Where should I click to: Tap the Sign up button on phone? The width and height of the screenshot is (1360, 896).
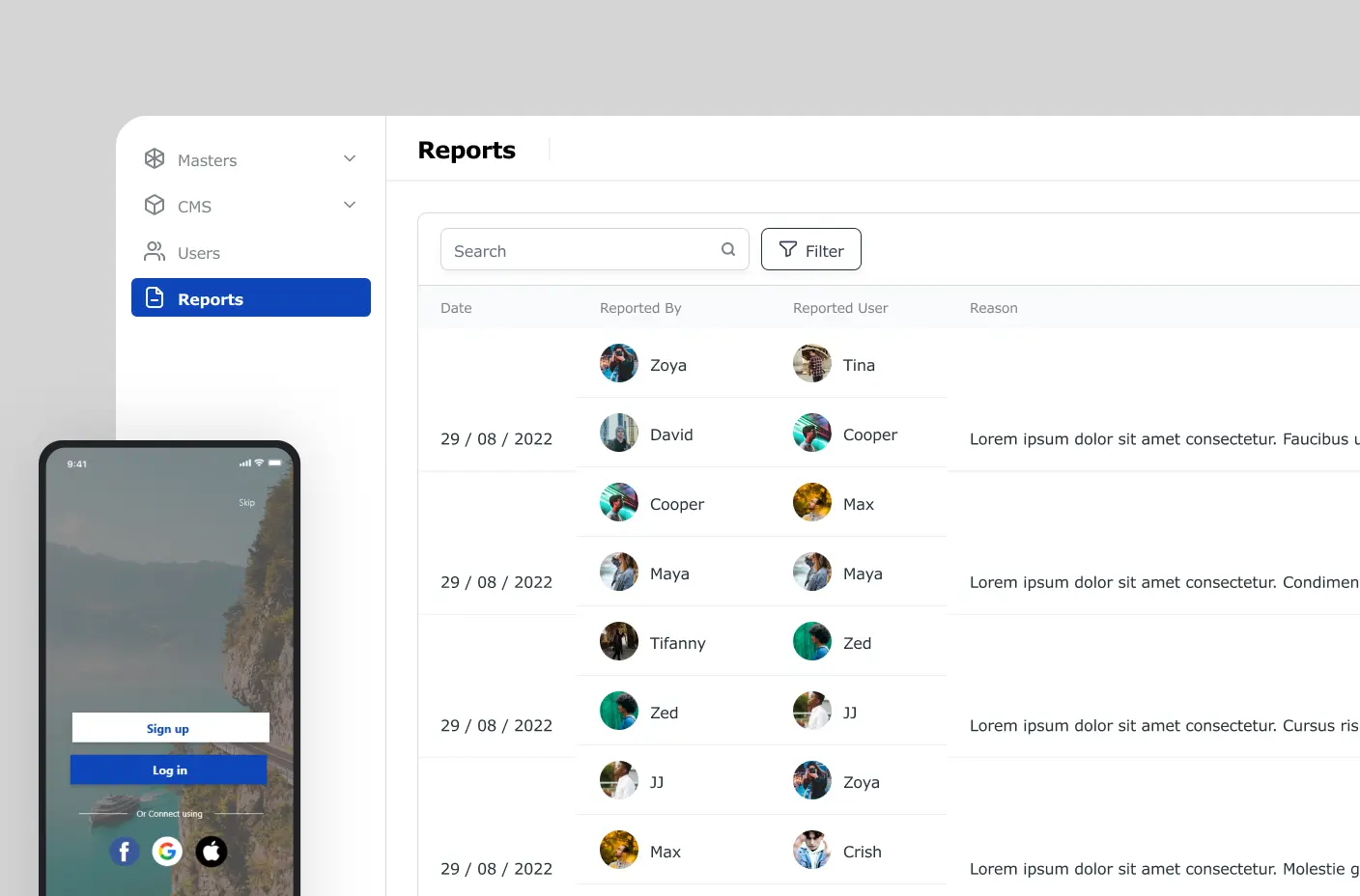170,728
